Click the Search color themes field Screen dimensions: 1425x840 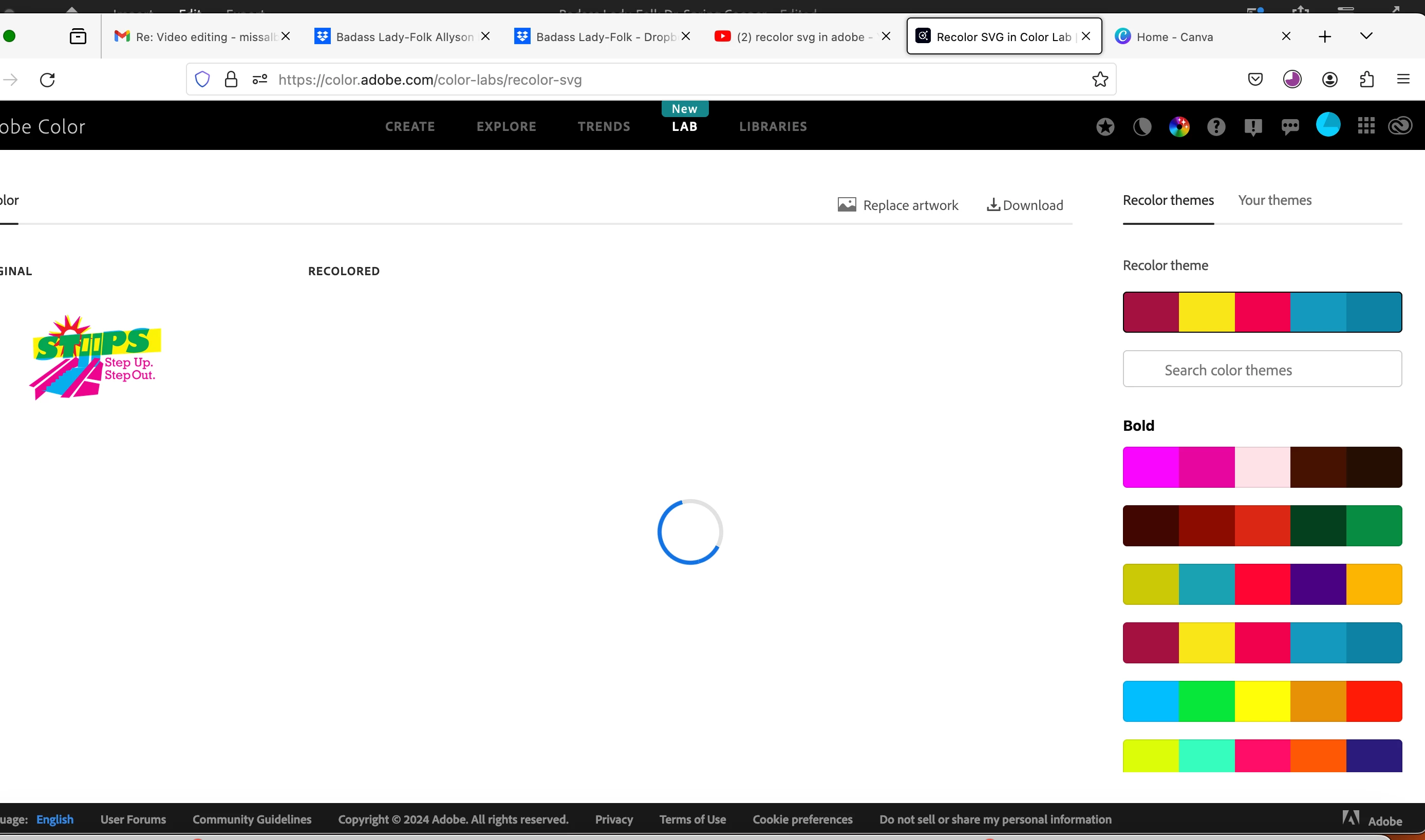[1262, 369]
